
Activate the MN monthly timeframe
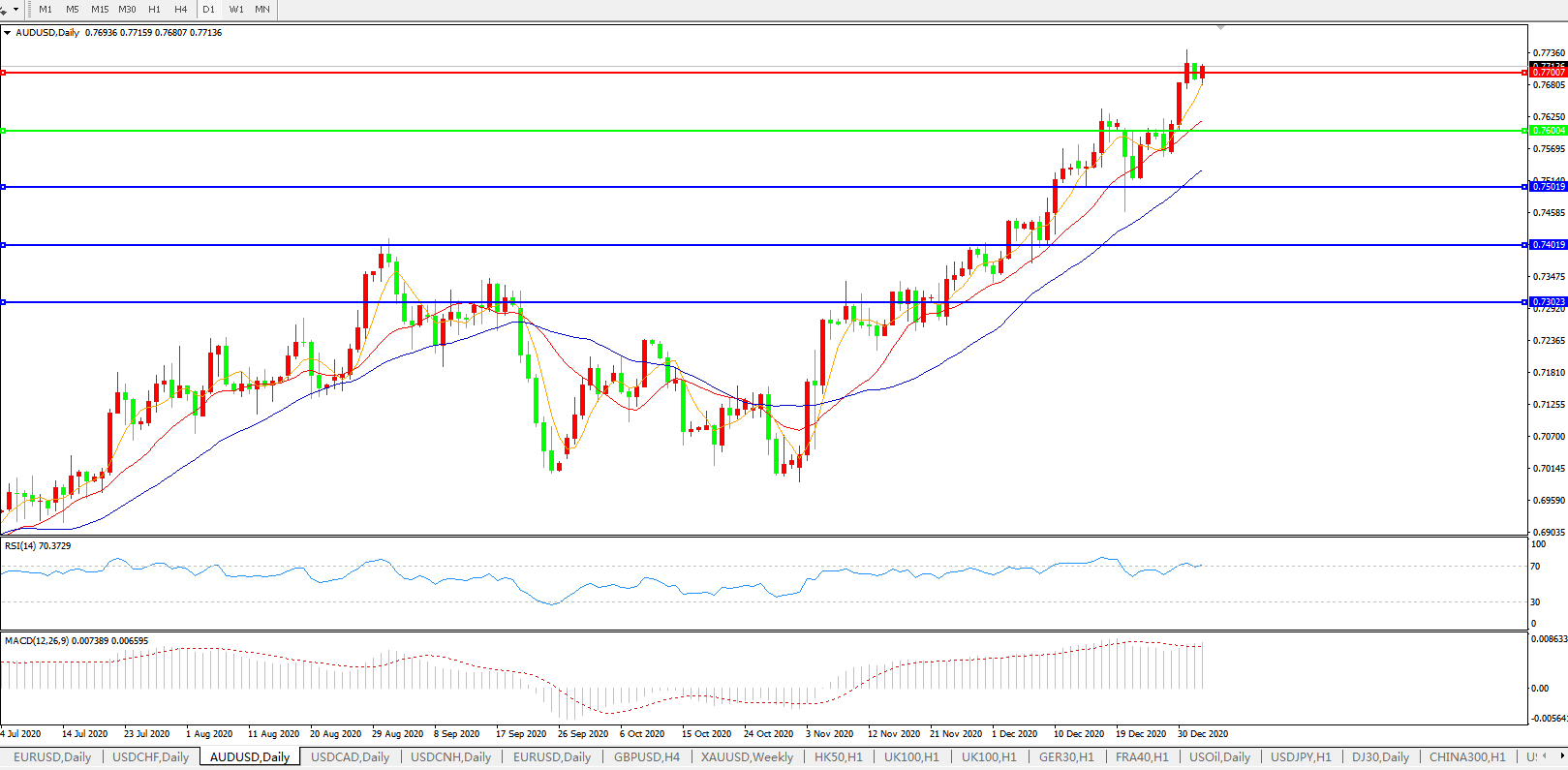(262, 9)
